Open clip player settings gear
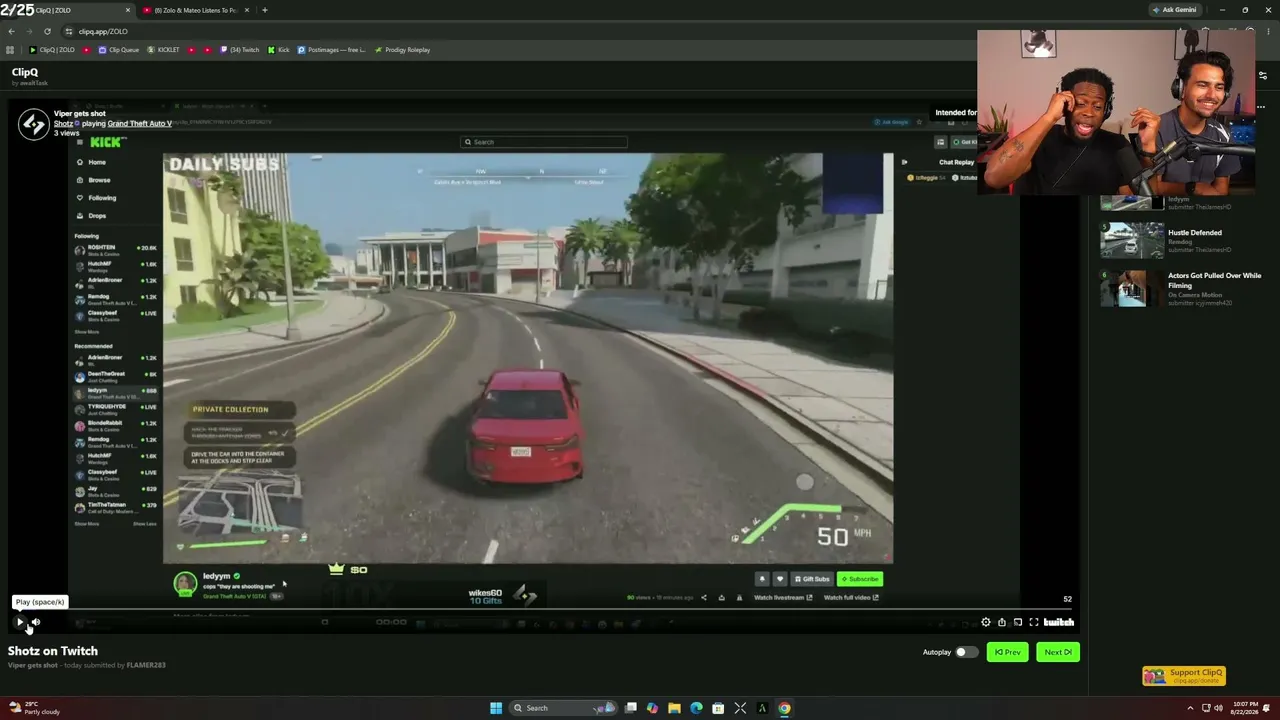 986,622
